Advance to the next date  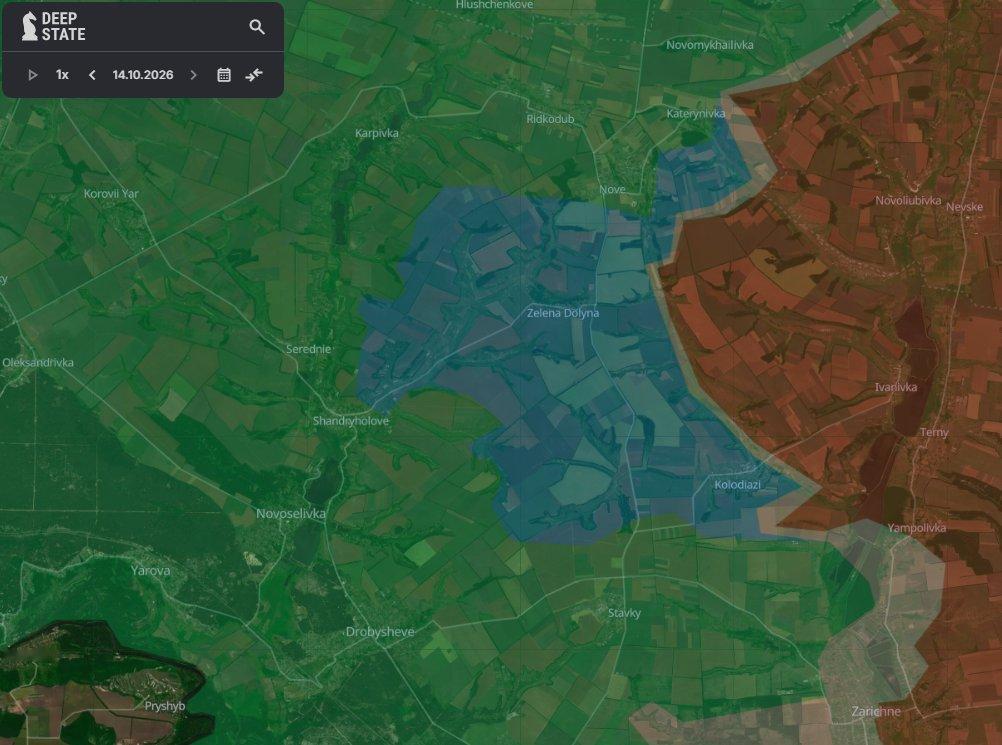click(x=194, y=75)
